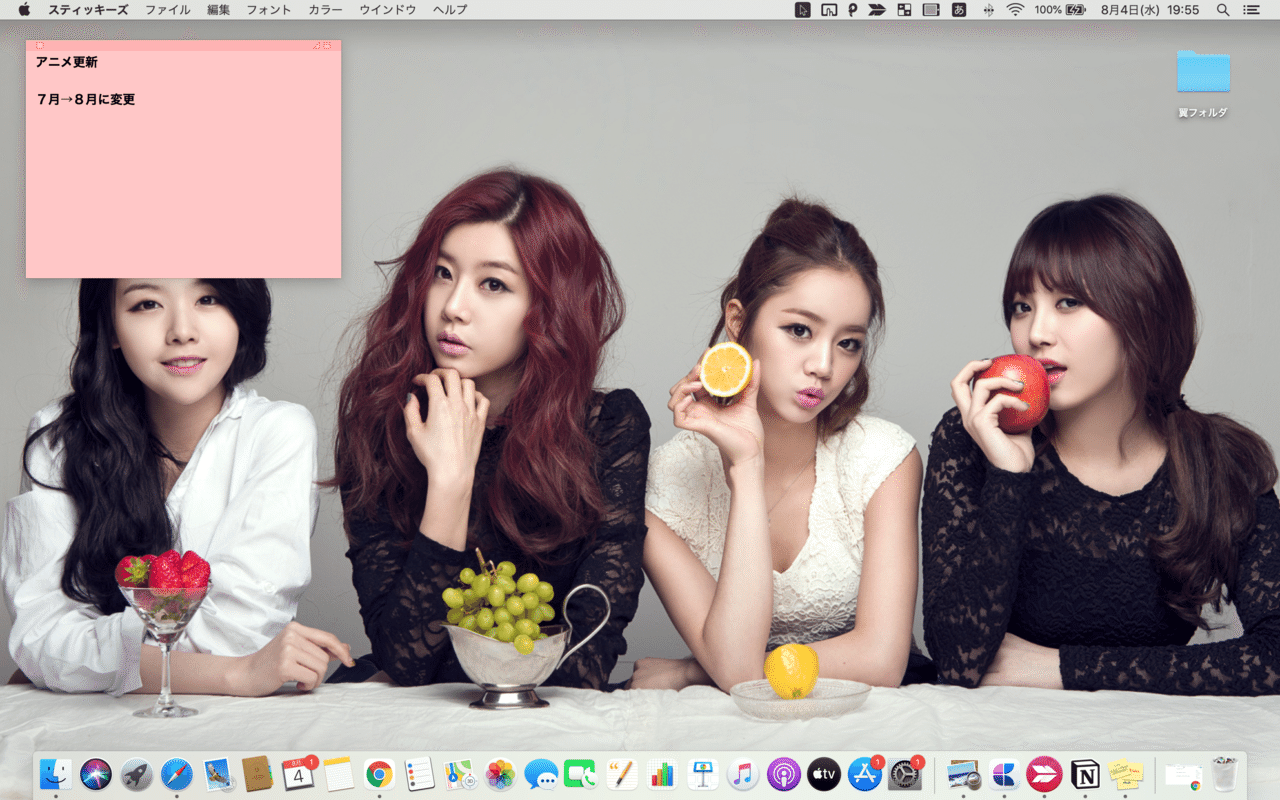Open Pages pen icon in dock
1280x800 pixels.
point(622,774)
